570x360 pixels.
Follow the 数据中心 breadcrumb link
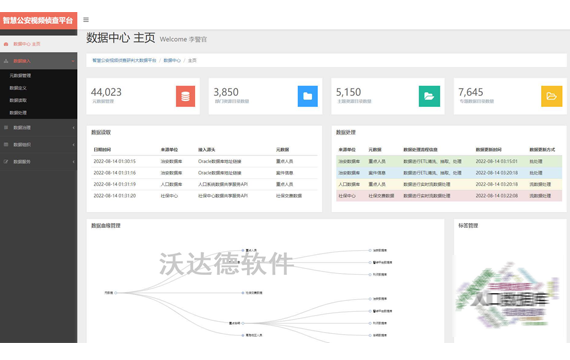[172, 60]
